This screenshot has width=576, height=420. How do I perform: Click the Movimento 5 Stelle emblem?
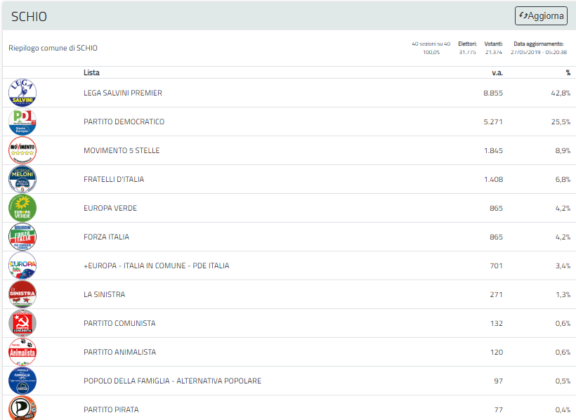22,150
